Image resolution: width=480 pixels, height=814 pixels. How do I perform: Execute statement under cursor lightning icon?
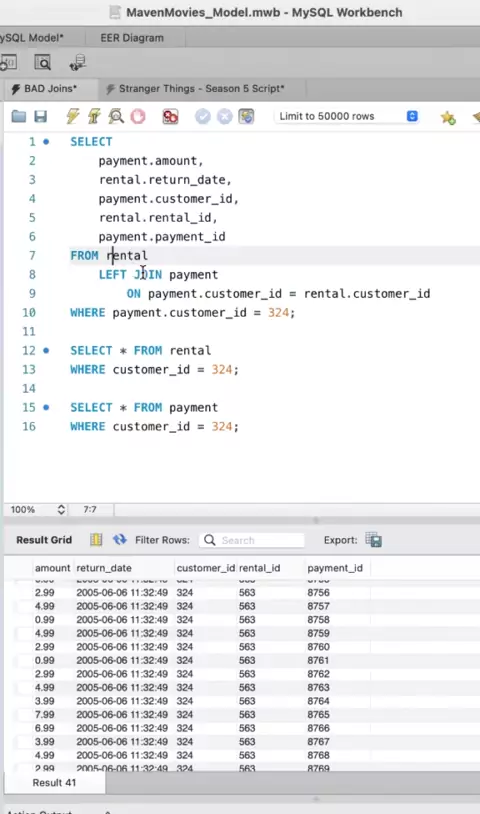[x=94, y=116]
